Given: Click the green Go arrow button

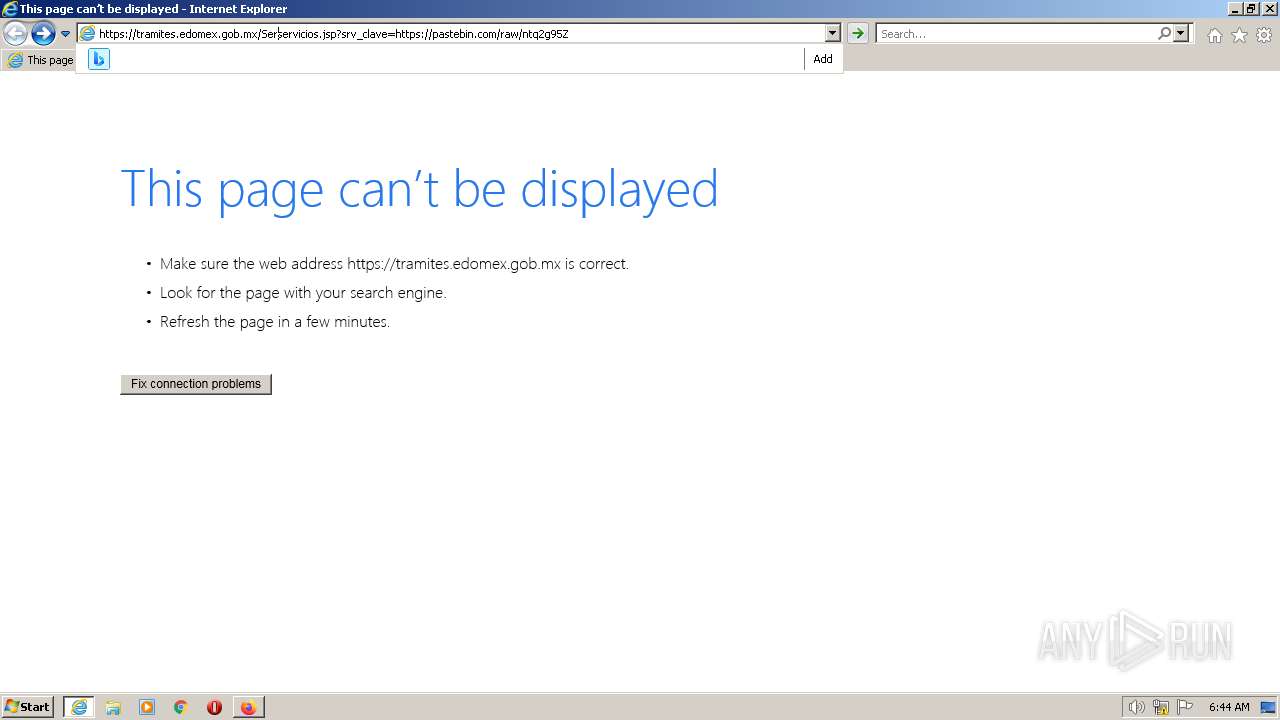Looking at the screenshot, I should (858, 33).
